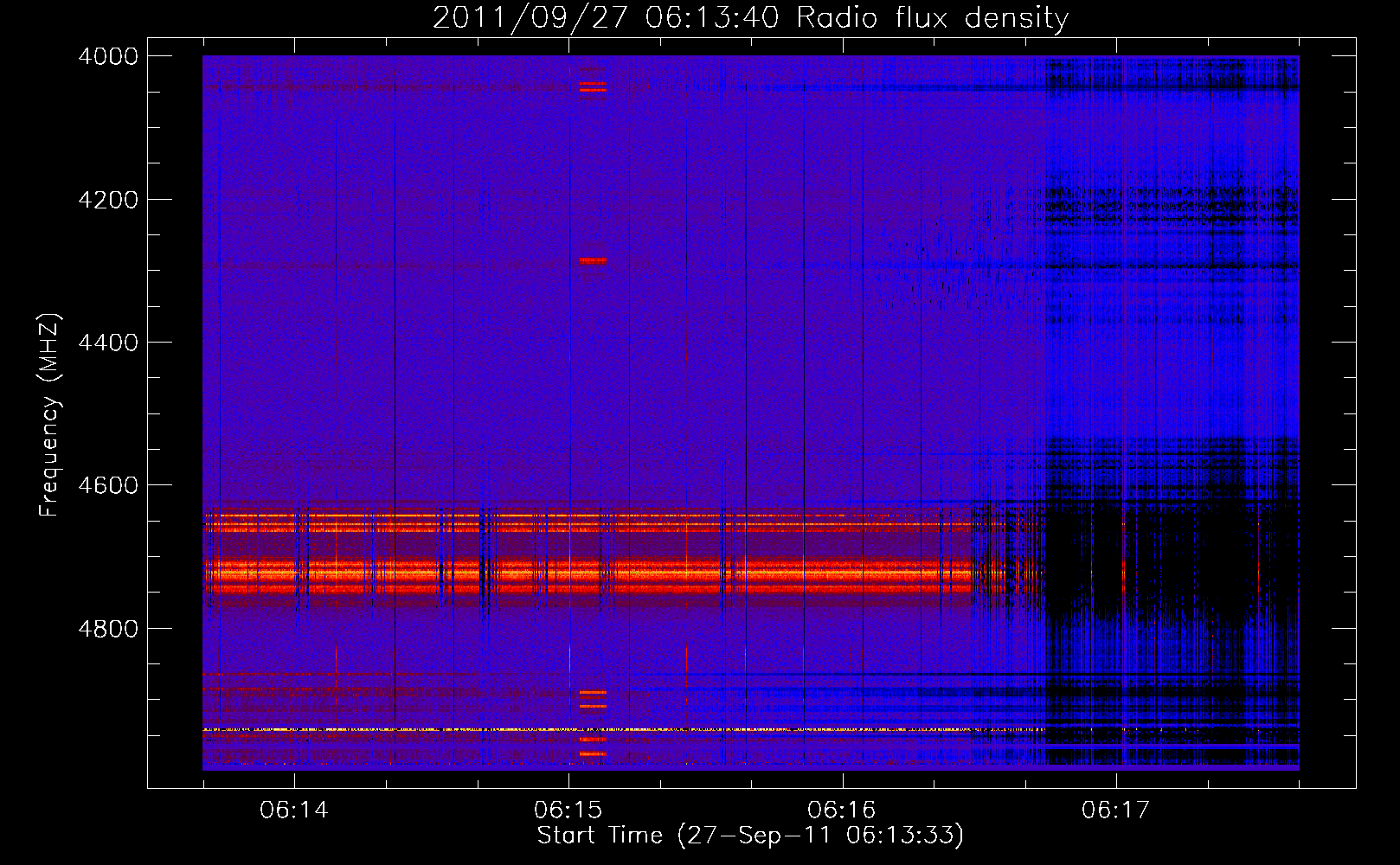Screen dimensions: 1400x865
Task: Click the plot title '2011/09/27 06:13:40 Radio flux density'
Action: [x=750, y=18]
